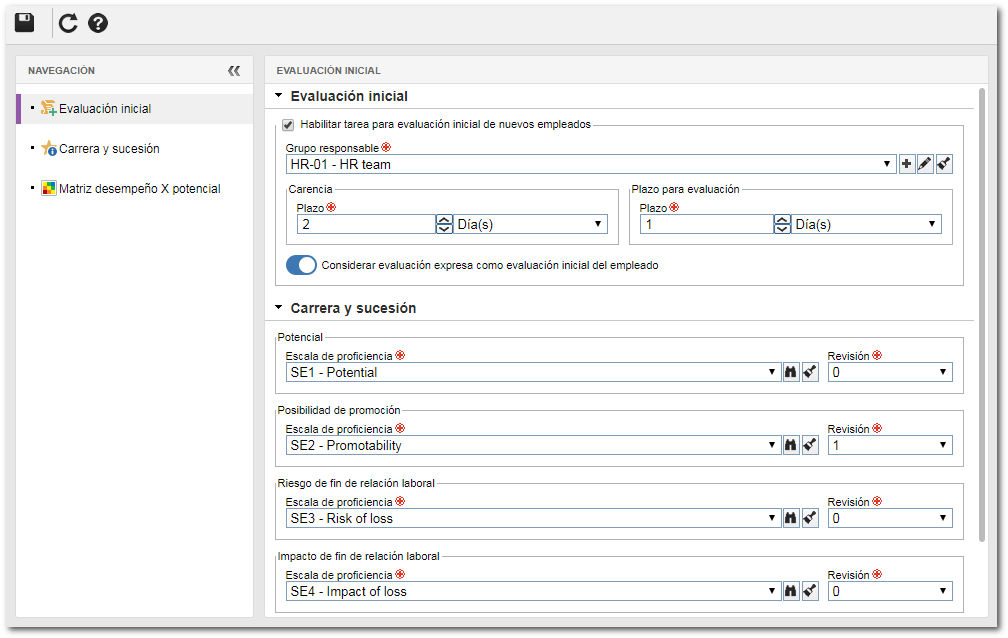The height and width of the screenshot is (638, 1008).
Task: Open the Carencia Día(s) unit dropdown
Action: (530, 224)
